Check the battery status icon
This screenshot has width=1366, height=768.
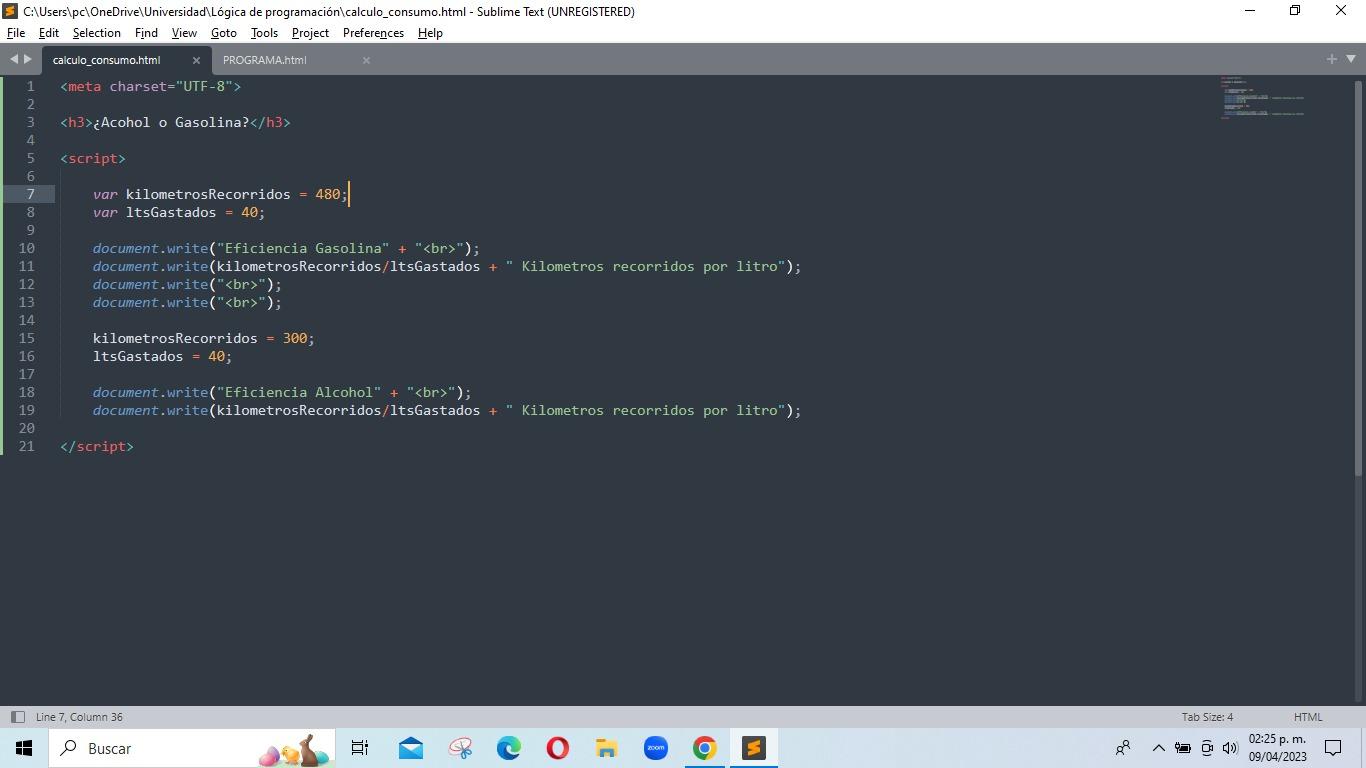point(1182,748)
